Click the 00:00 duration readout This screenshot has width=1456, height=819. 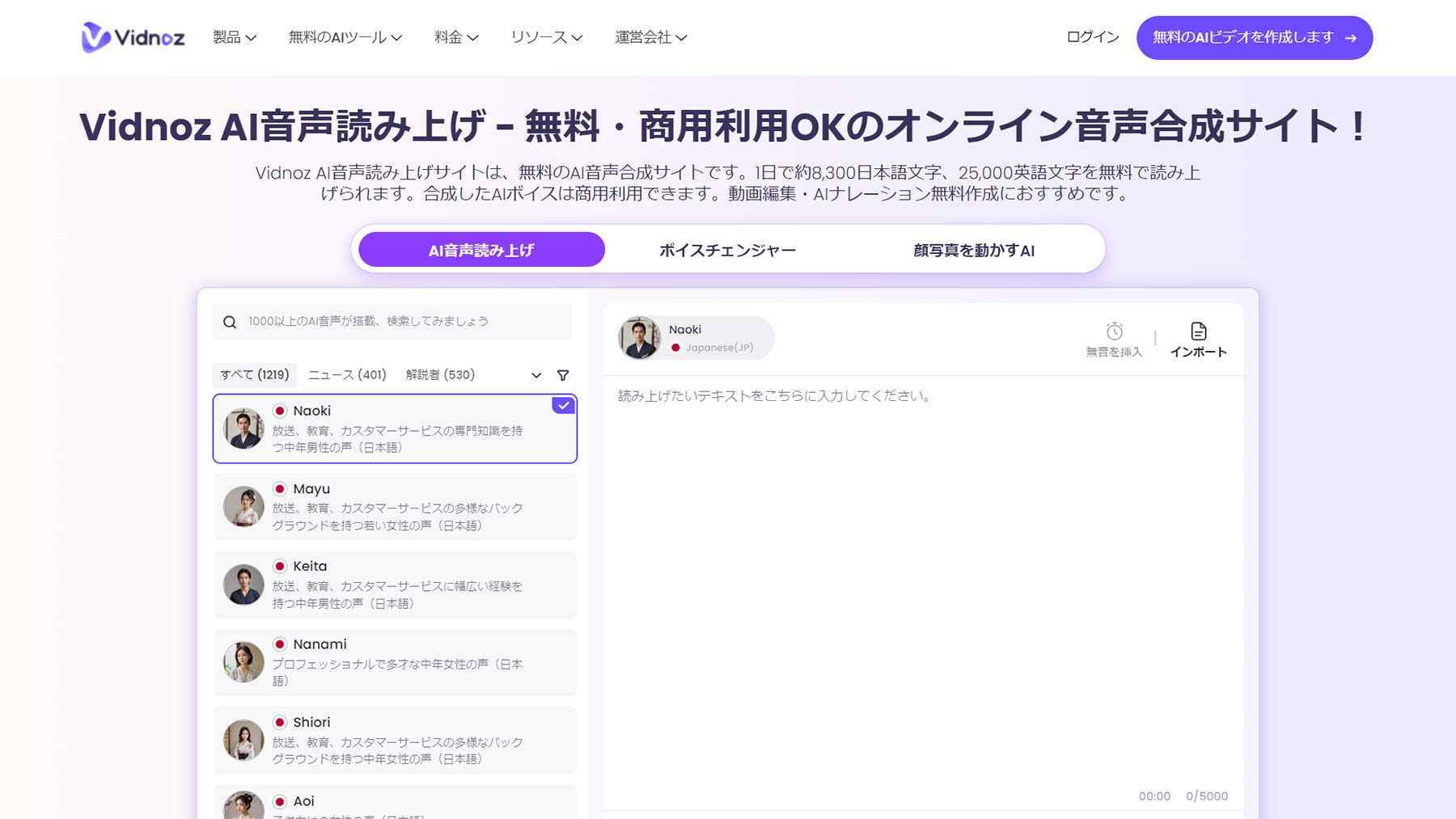pyautogui.click(x=1154, y=796)
